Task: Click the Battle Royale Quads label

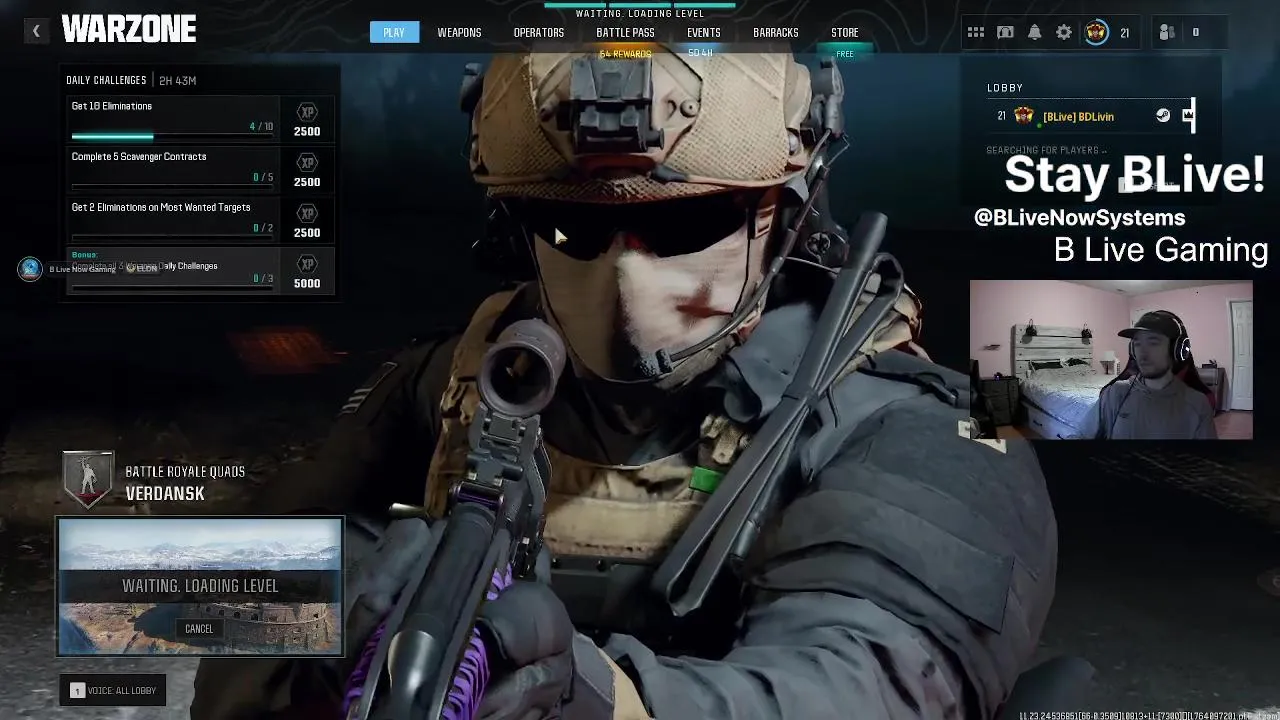Action: tap(185, 471)
